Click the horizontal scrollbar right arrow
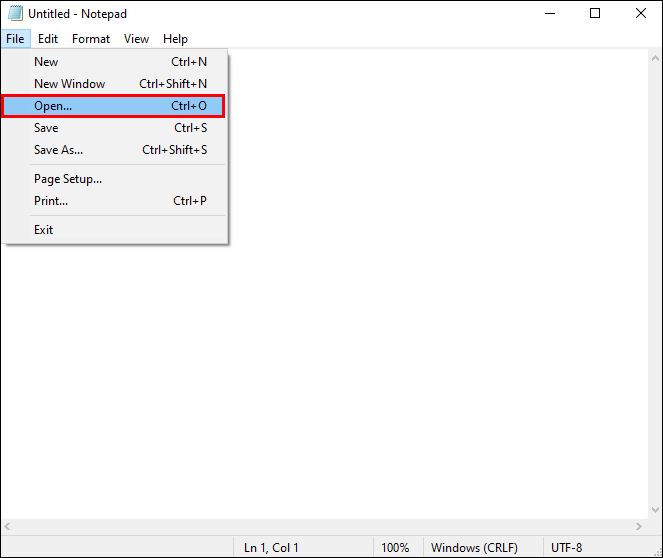 coord(639,526)
